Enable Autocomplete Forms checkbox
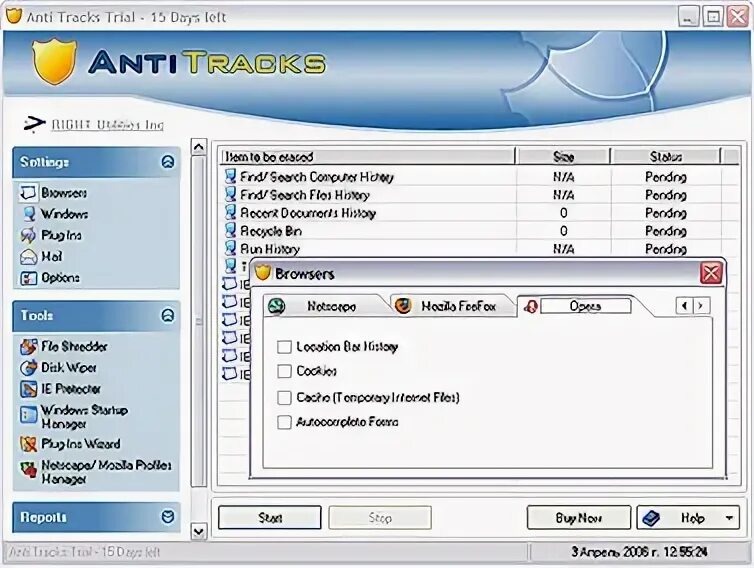 tap(284, 422)
